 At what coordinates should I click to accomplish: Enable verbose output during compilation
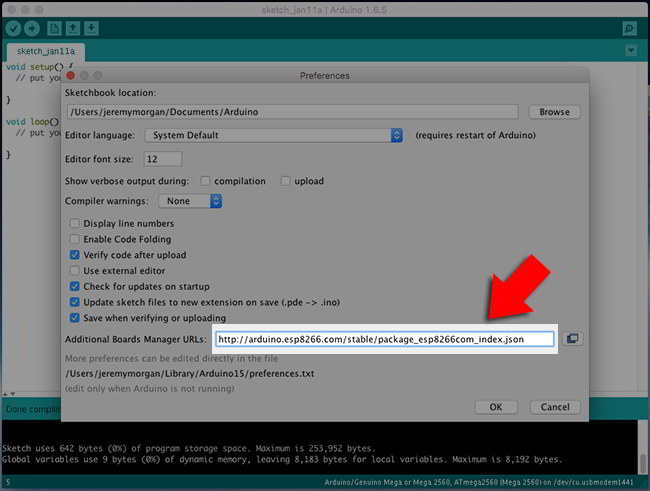click(205, 181)
